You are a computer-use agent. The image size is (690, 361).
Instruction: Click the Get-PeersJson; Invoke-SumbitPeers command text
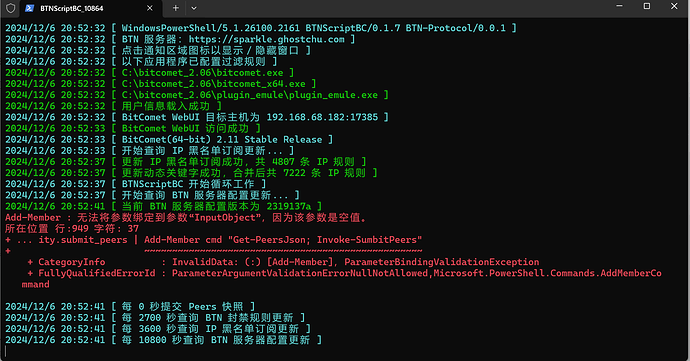(x=325, y=239)
